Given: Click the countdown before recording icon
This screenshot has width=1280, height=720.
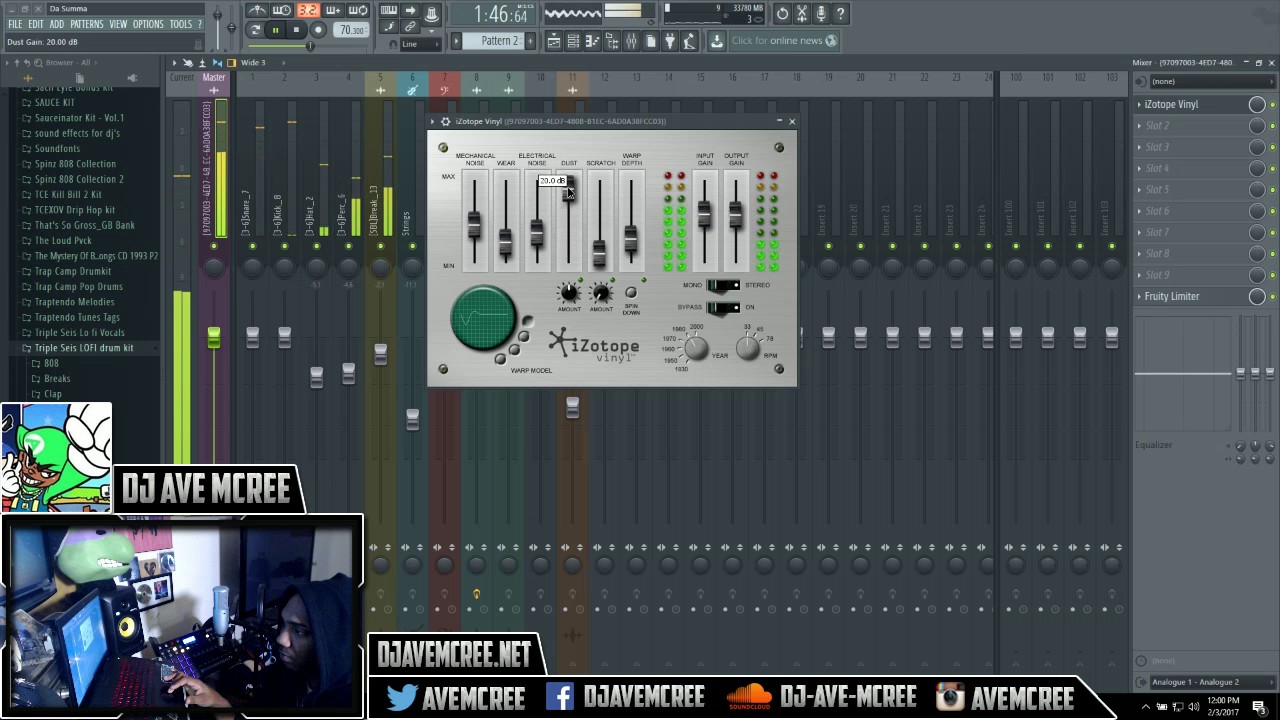Looking at the screenshot, I should click(308, 11).
